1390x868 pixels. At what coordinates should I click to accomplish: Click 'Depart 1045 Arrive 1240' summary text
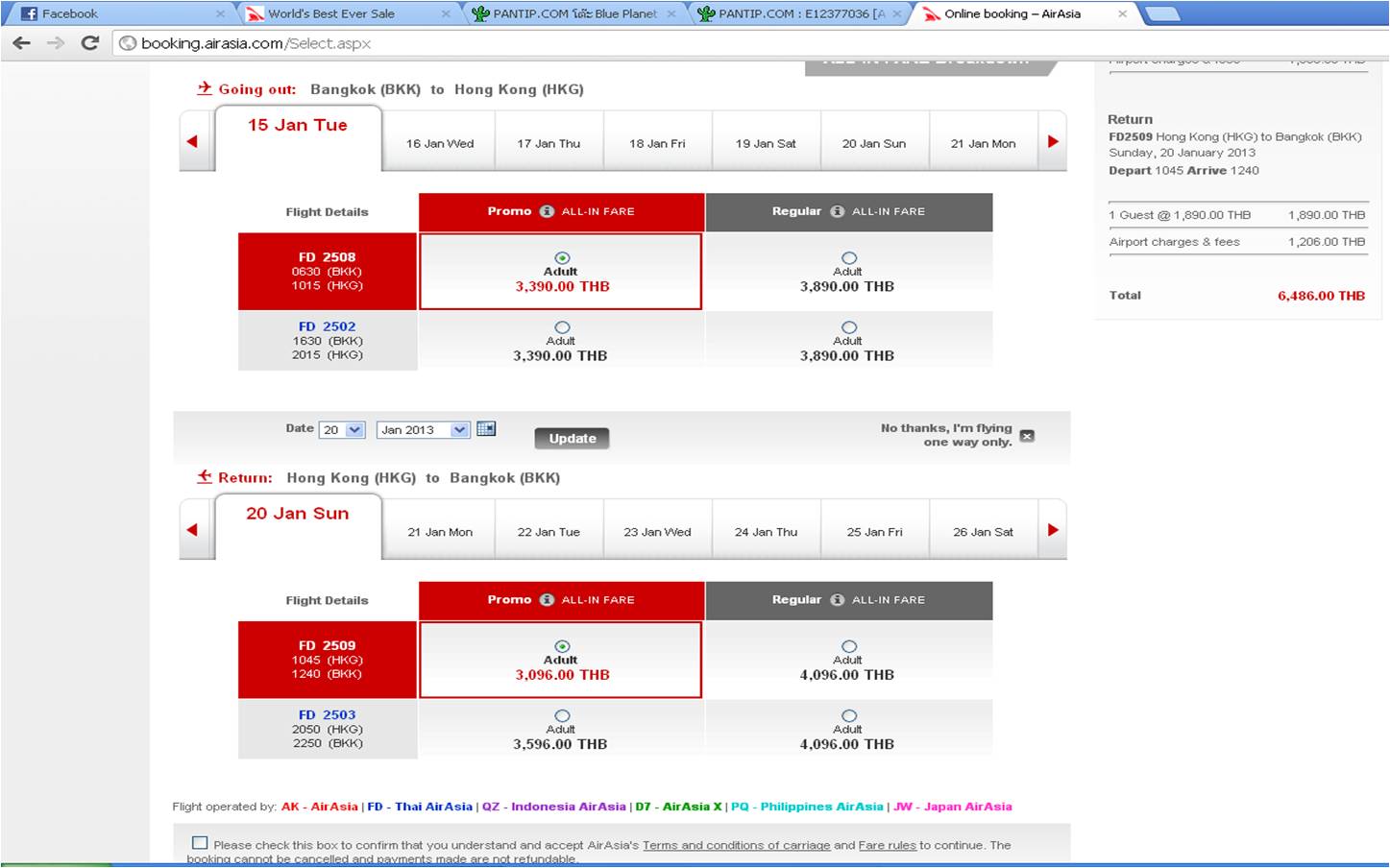(1183, 170)
